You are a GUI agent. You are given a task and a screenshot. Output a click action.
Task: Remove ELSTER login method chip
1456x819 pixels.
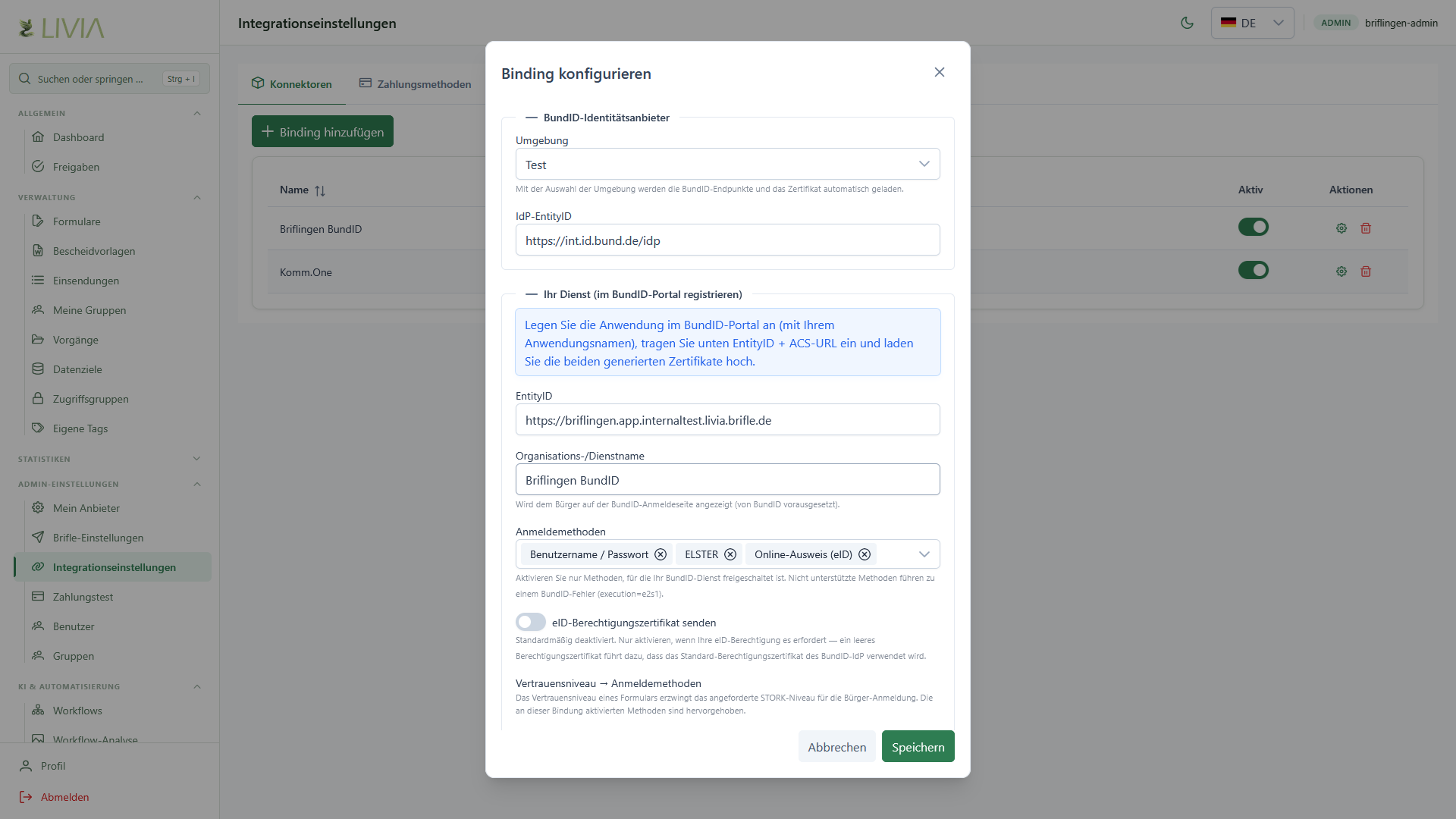click(730, 554)
